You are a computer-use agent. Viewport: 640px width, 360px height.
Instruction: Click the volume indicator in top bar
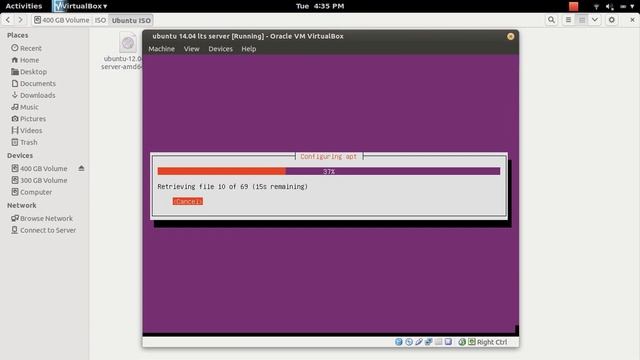click(609, 7)
